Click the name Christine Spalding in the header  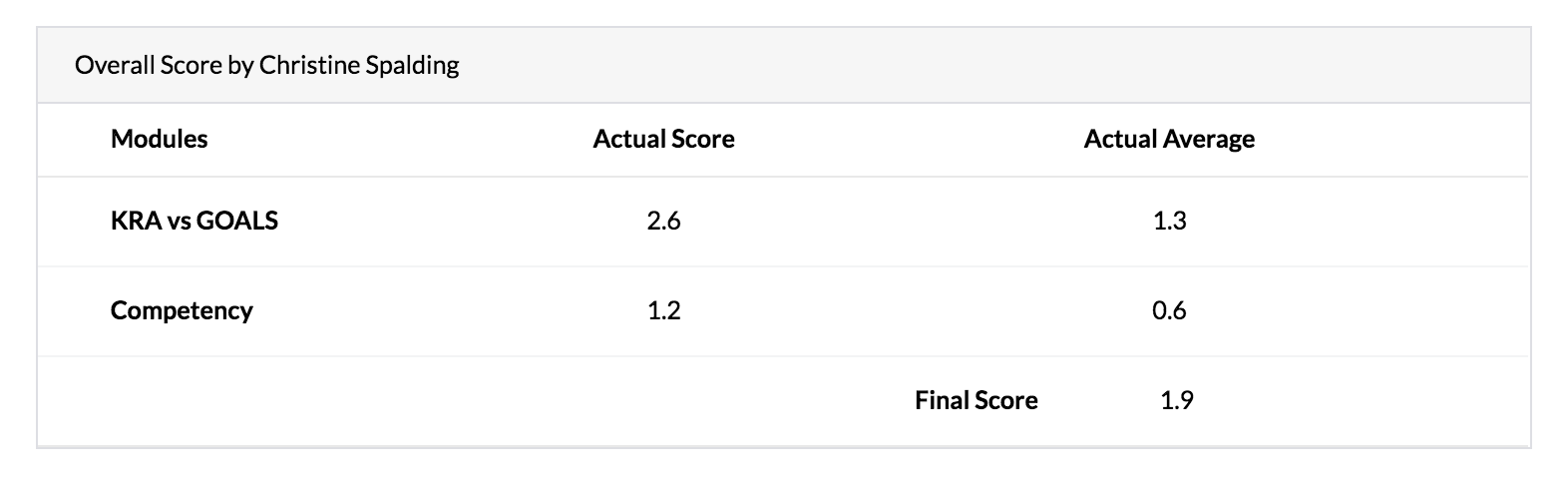359,66
